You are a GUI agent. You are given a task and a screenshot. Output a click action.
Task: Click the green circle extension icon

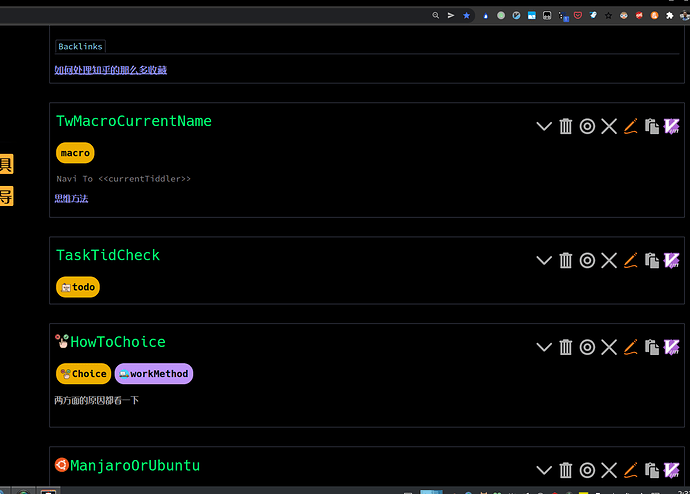501,15
